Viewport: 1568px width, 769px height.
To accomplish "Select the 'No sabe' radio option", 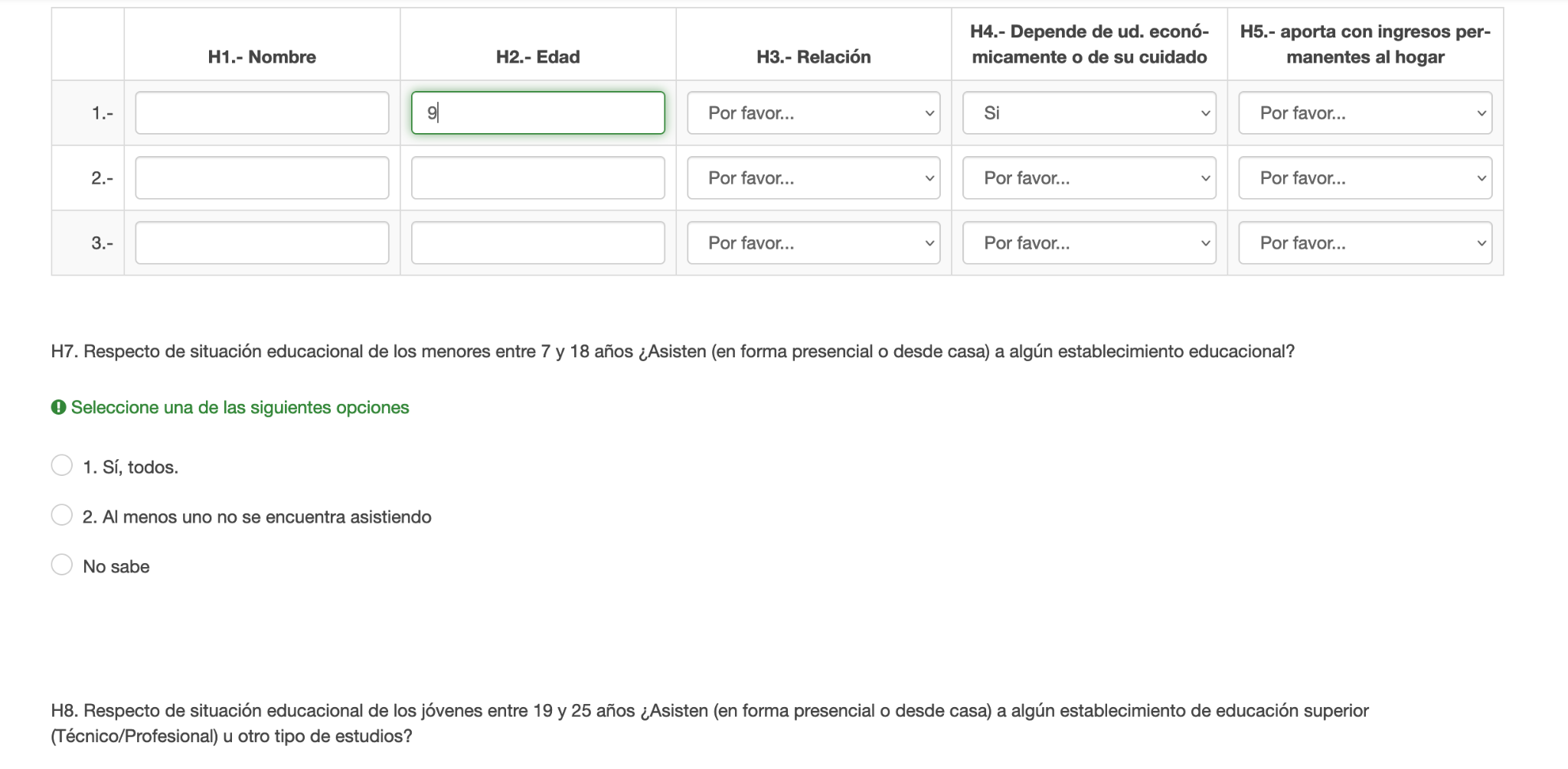I will [62, 565].
